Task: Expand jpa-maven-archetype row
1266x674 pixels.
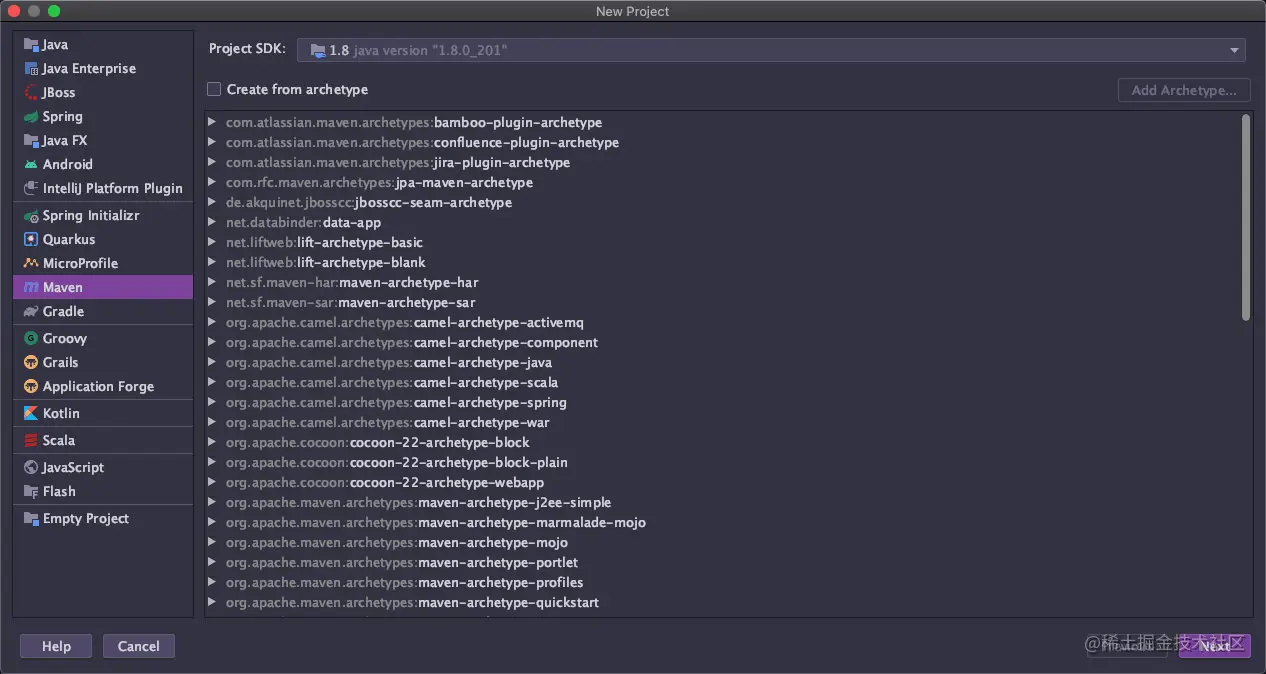Action: pyautogui.click(x=212, y=182)
